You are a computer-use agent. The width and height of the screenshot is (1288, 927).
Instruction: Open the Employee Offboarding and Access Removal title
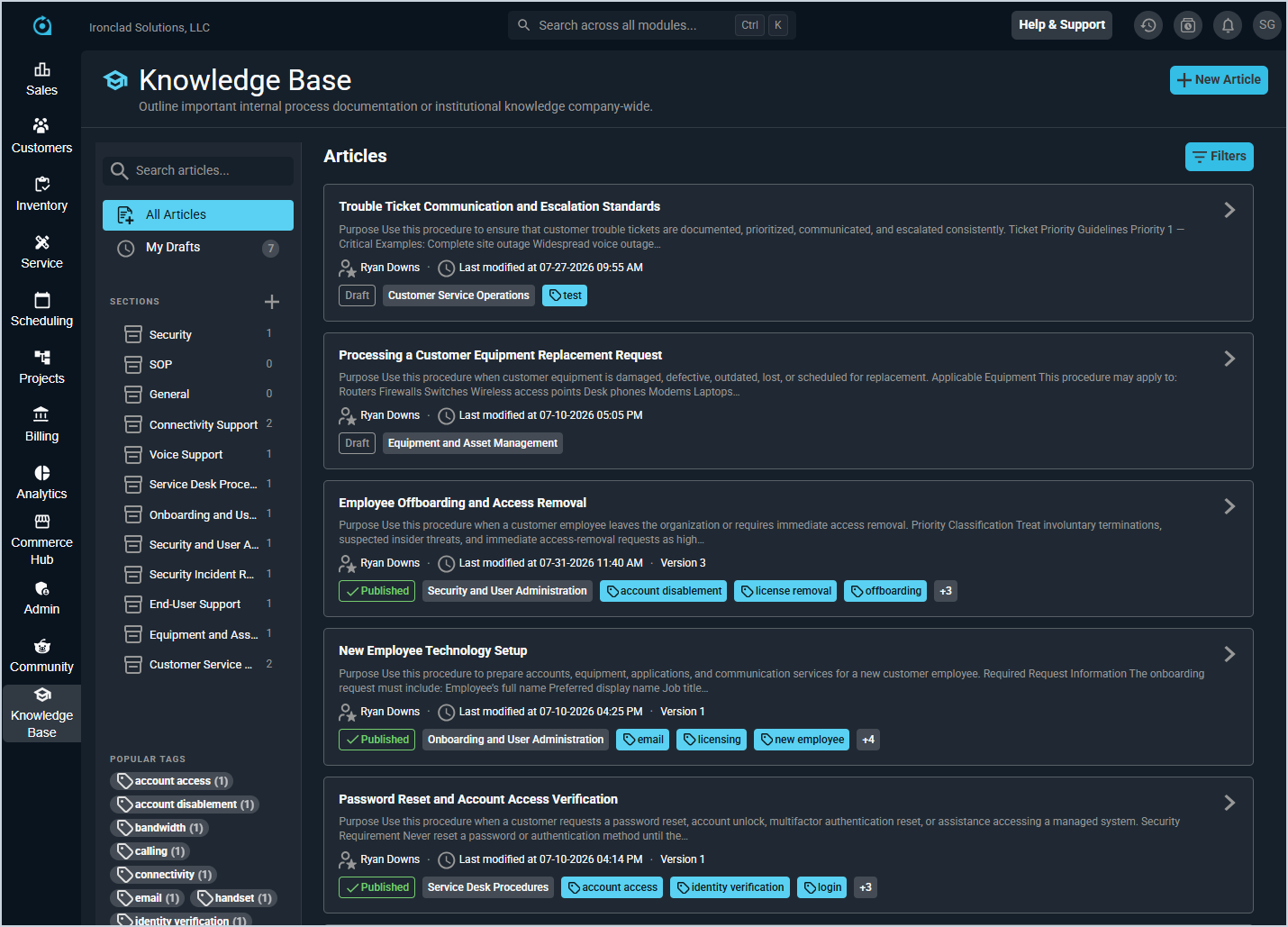(462, 503)
